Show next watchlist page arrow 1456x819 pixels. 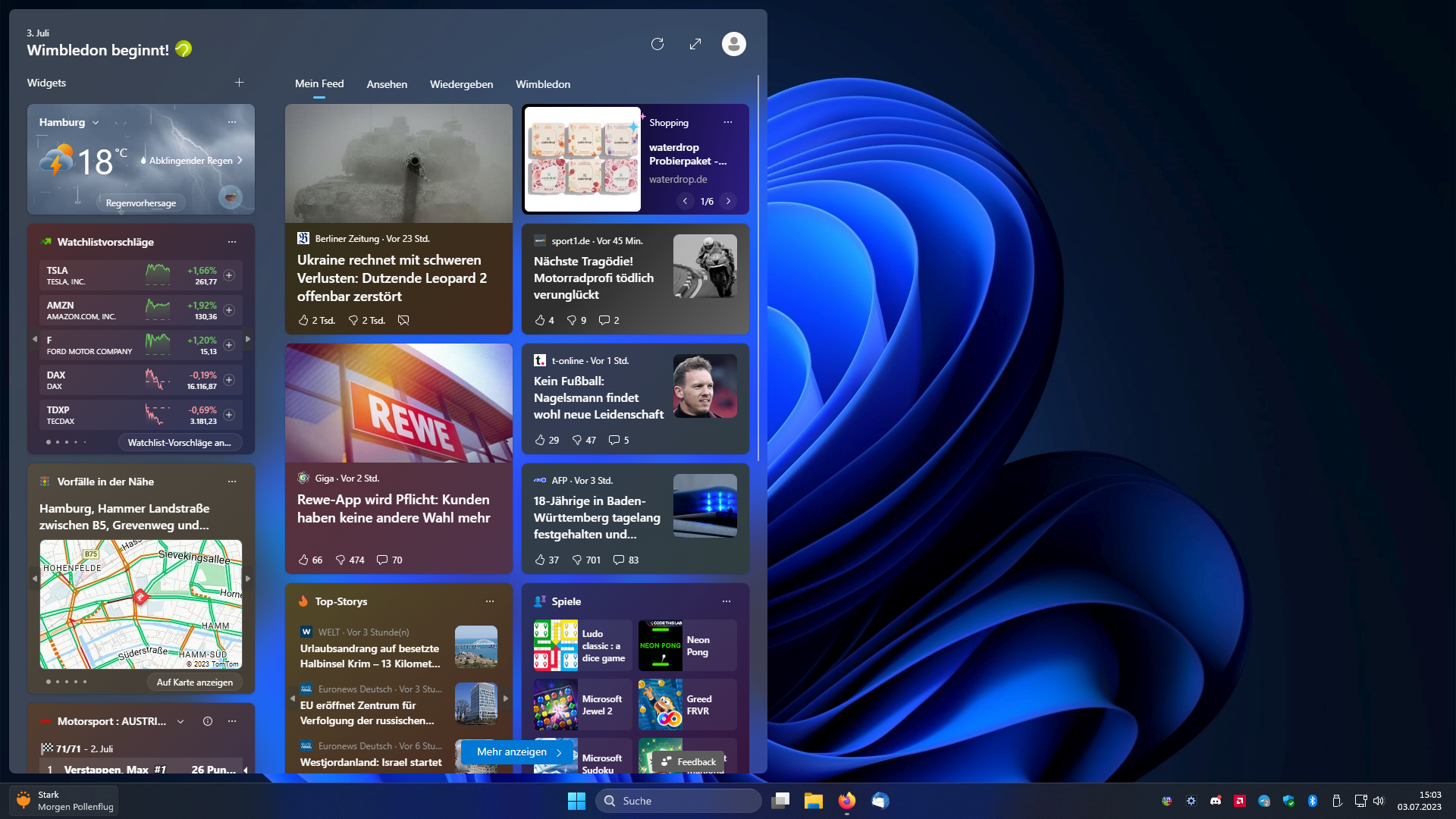[x=248, y=339]
